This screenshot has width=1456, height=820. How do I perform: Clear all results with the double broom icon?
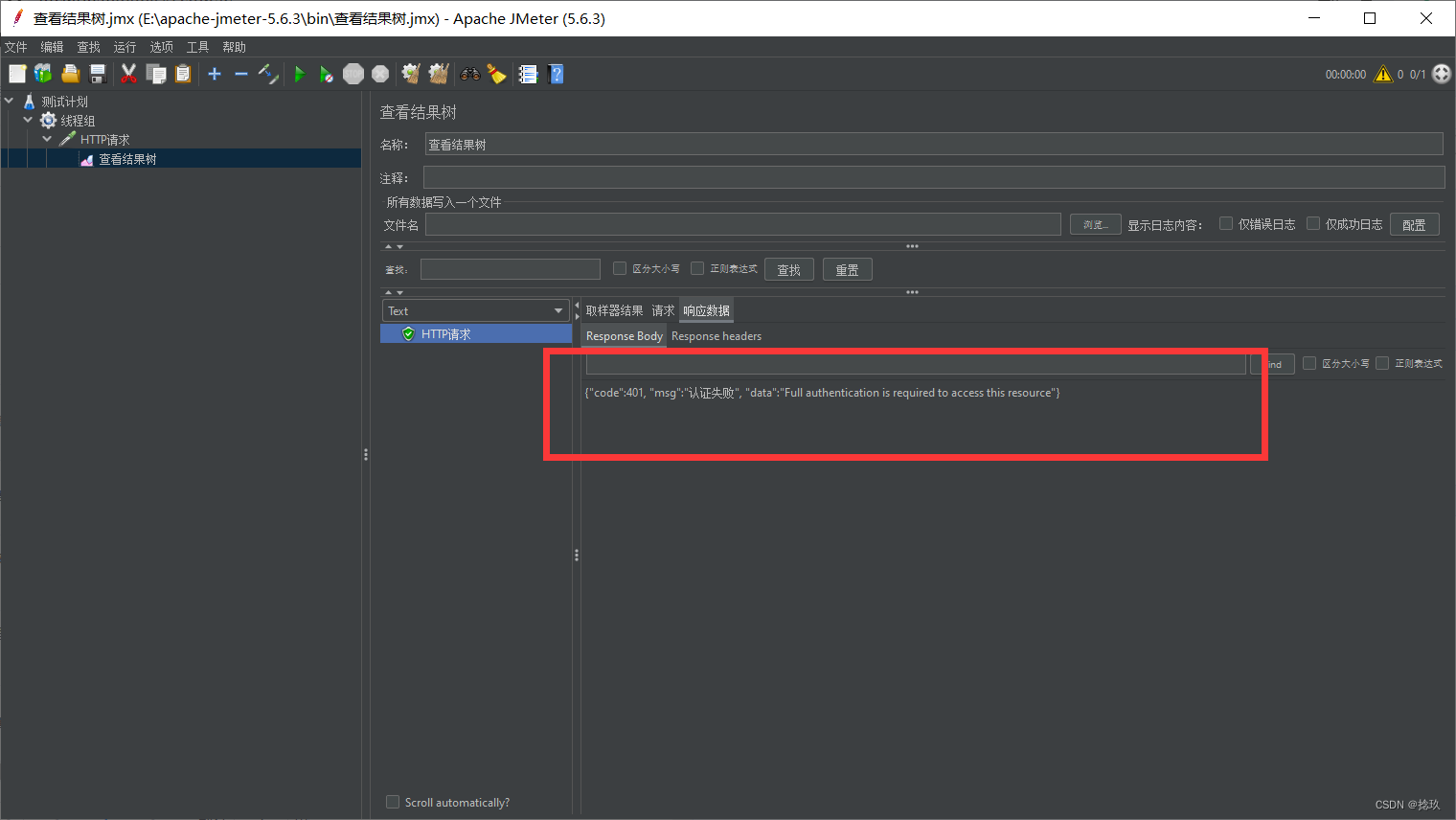439,74
